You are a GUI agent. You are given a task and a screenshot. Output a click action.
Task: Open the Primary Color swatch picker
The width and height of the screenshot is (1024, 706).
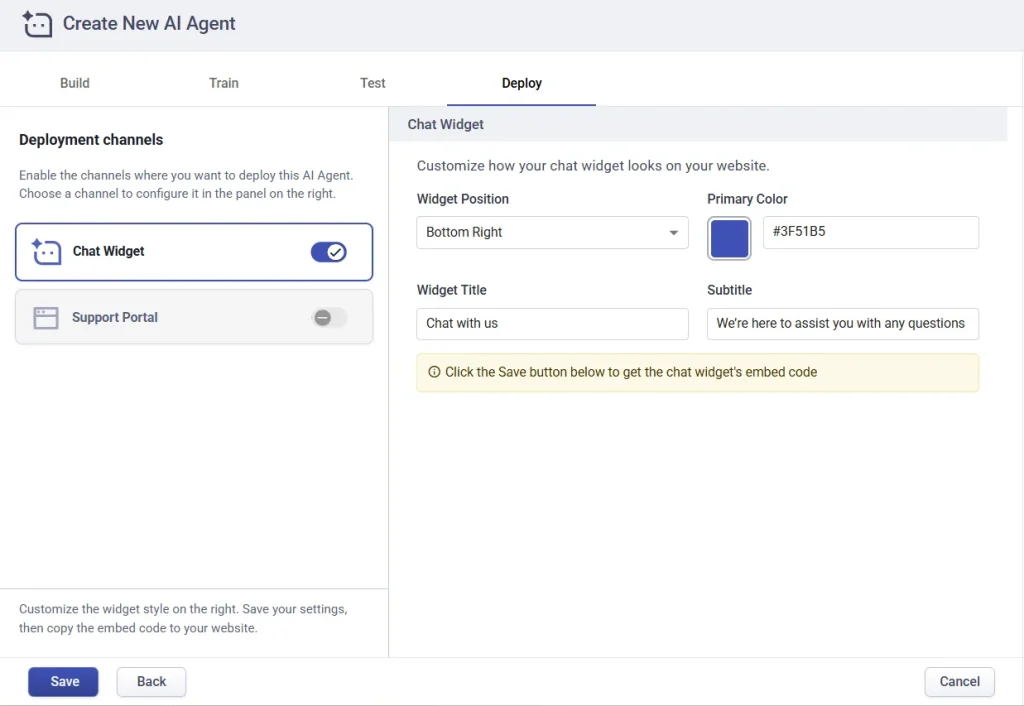click(730, 238)
